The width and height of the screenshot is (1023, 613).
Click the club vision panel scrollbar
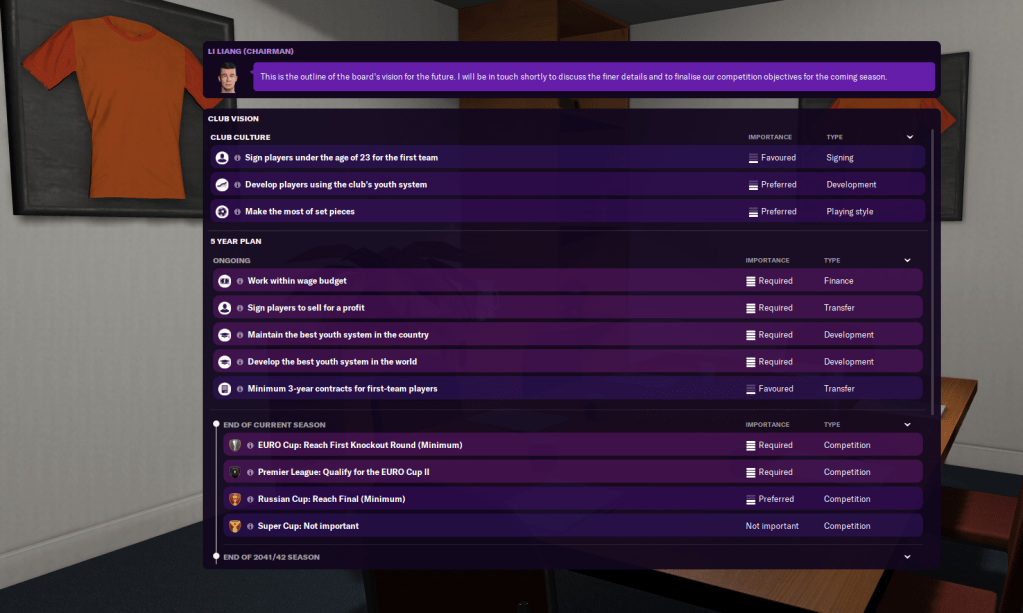pyautogui.click(x=932, y=271)
